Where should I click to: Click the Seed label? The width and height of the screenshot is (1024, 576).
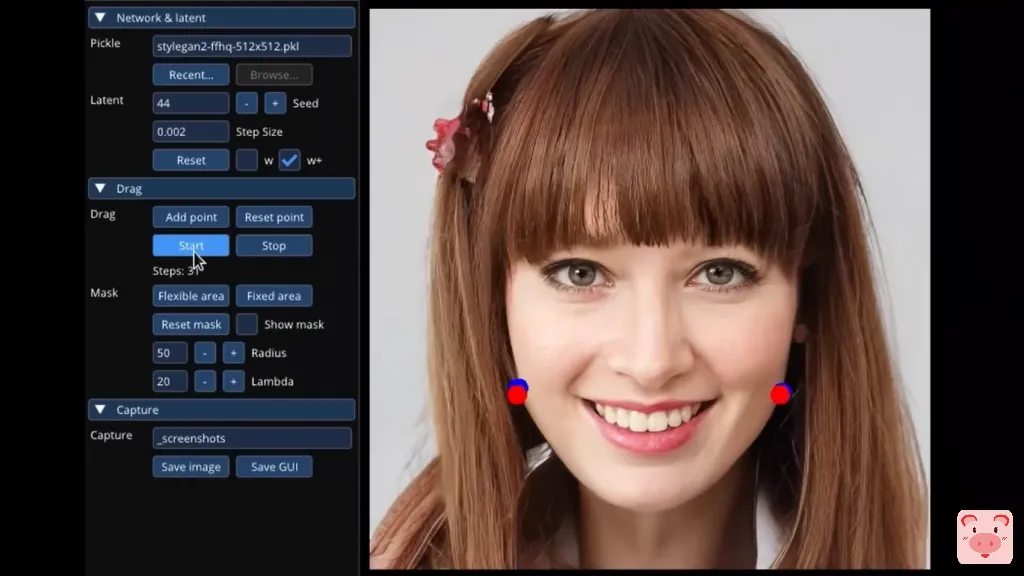(x=306, y=103)
